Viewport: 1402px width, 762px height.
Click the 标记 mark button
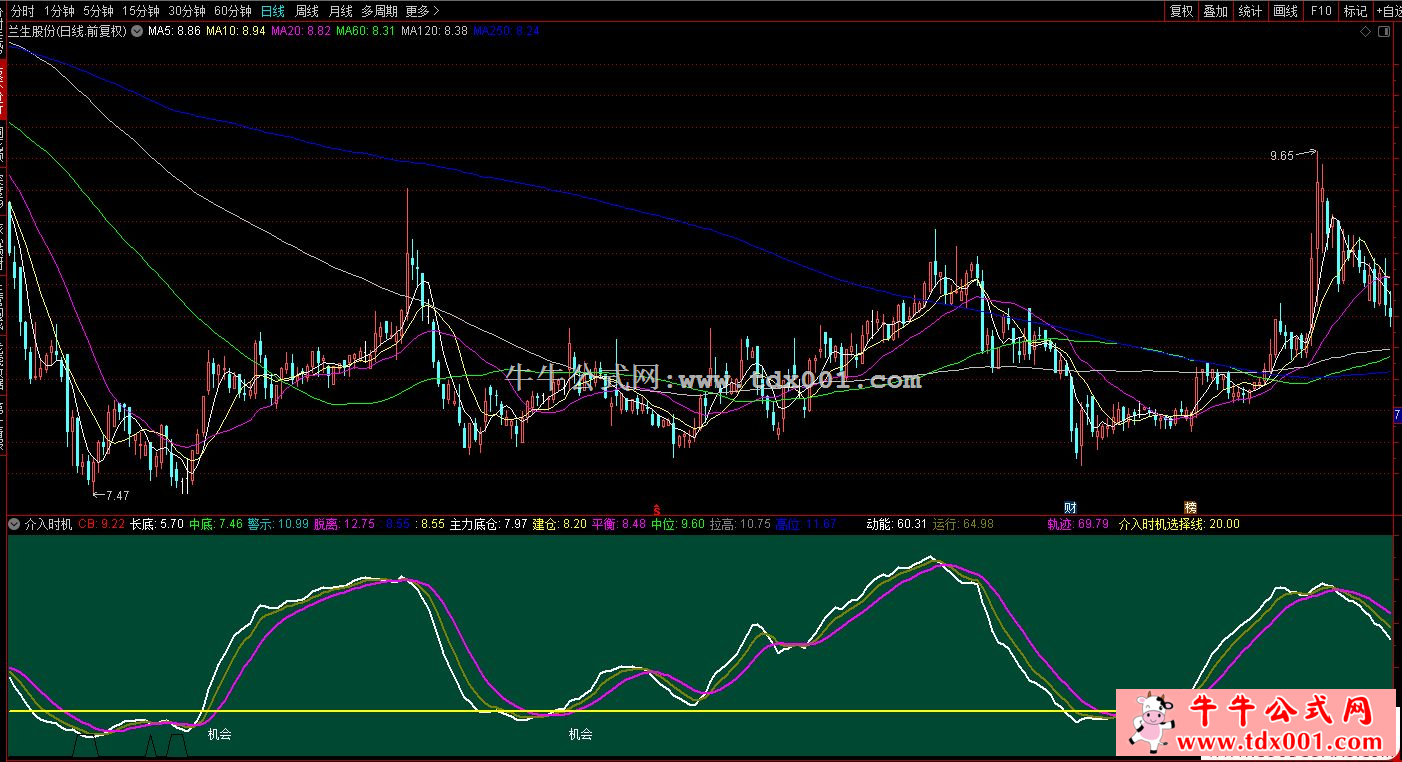tap(1355, 11)
